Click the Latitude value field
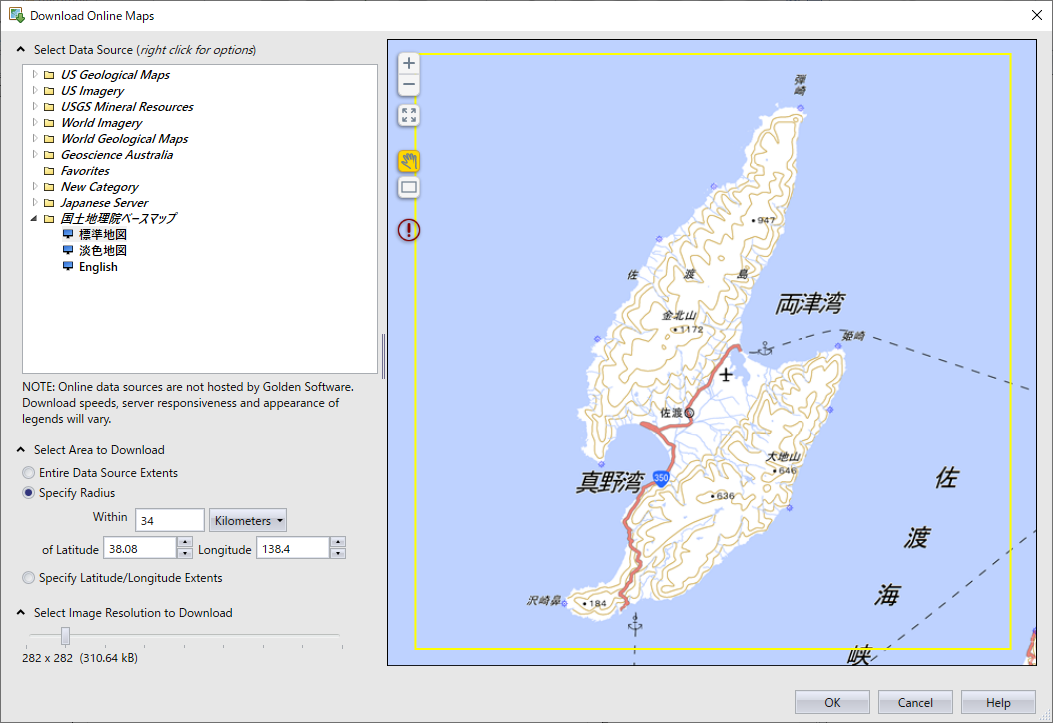Image resolution: width=1053 pixels, height=723 pixels. 140,548
